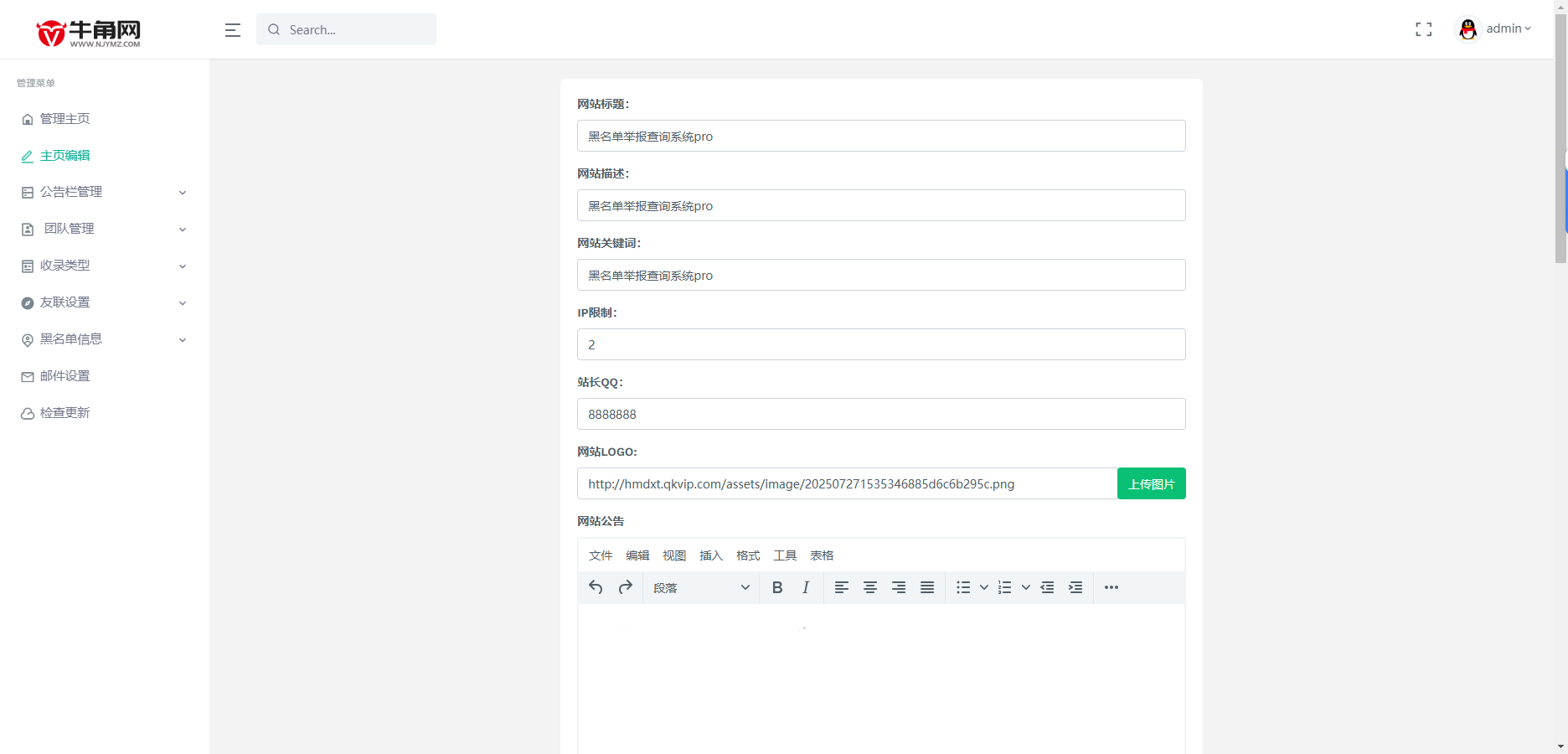Click the page vertical scrollbar thumb
The image size is (1568, 754).
[x=1560, y=138]
